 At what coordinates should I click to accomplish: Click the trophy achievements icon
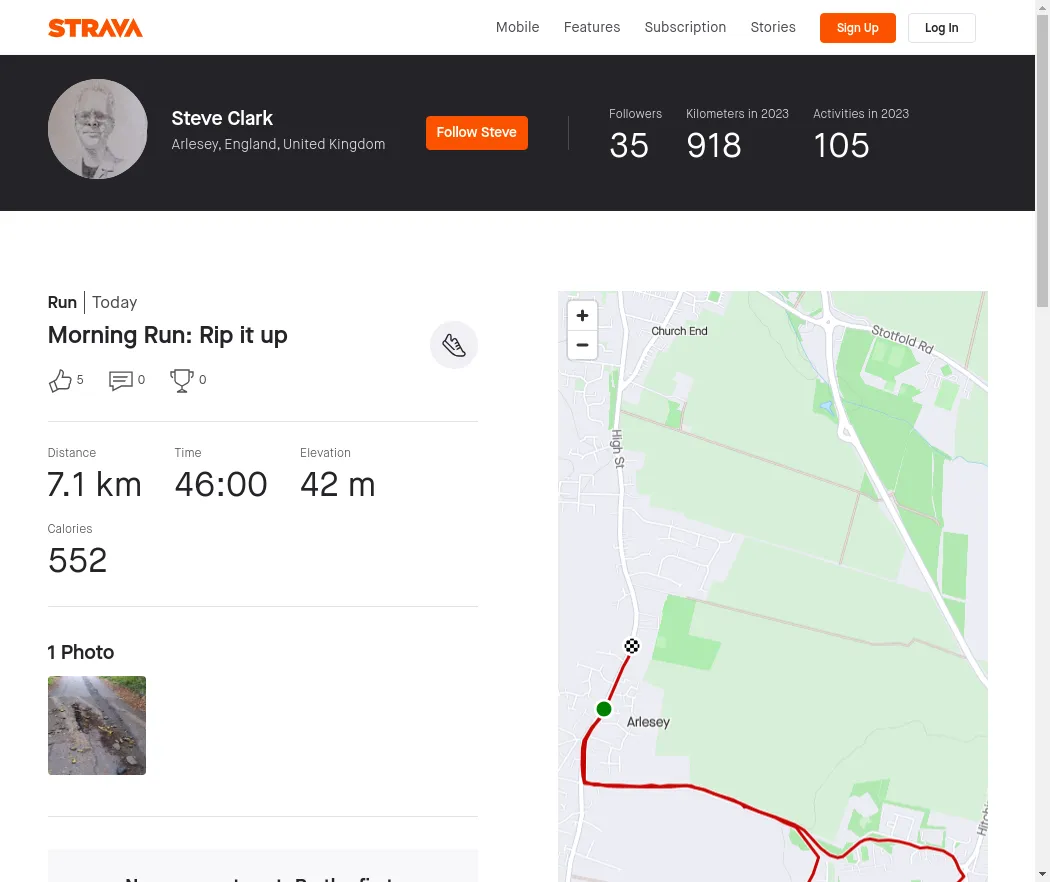coord(182,381)
